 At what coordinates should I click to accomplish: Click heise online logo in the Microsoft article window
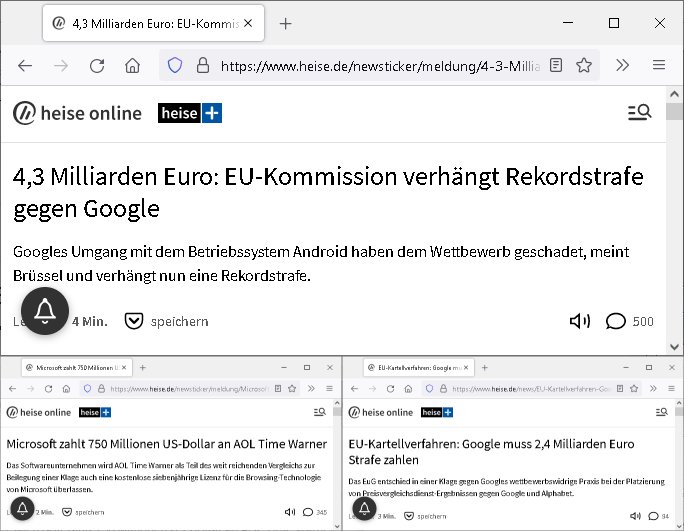tap(39, 412)
